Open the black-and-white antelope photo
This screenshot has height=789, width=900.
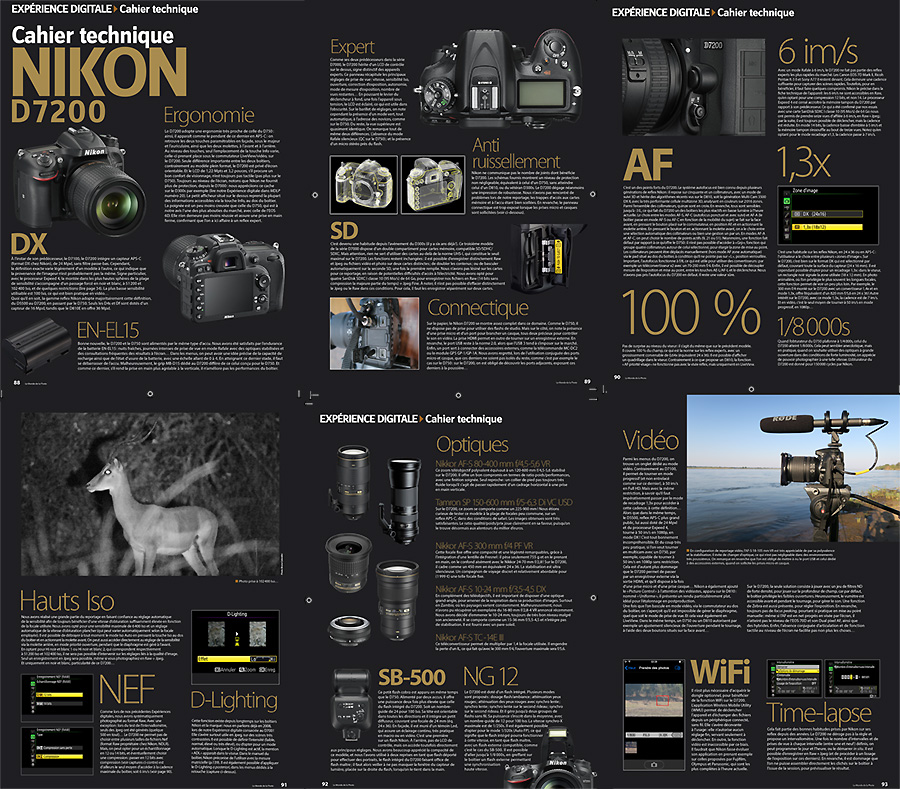coord(150,494)
